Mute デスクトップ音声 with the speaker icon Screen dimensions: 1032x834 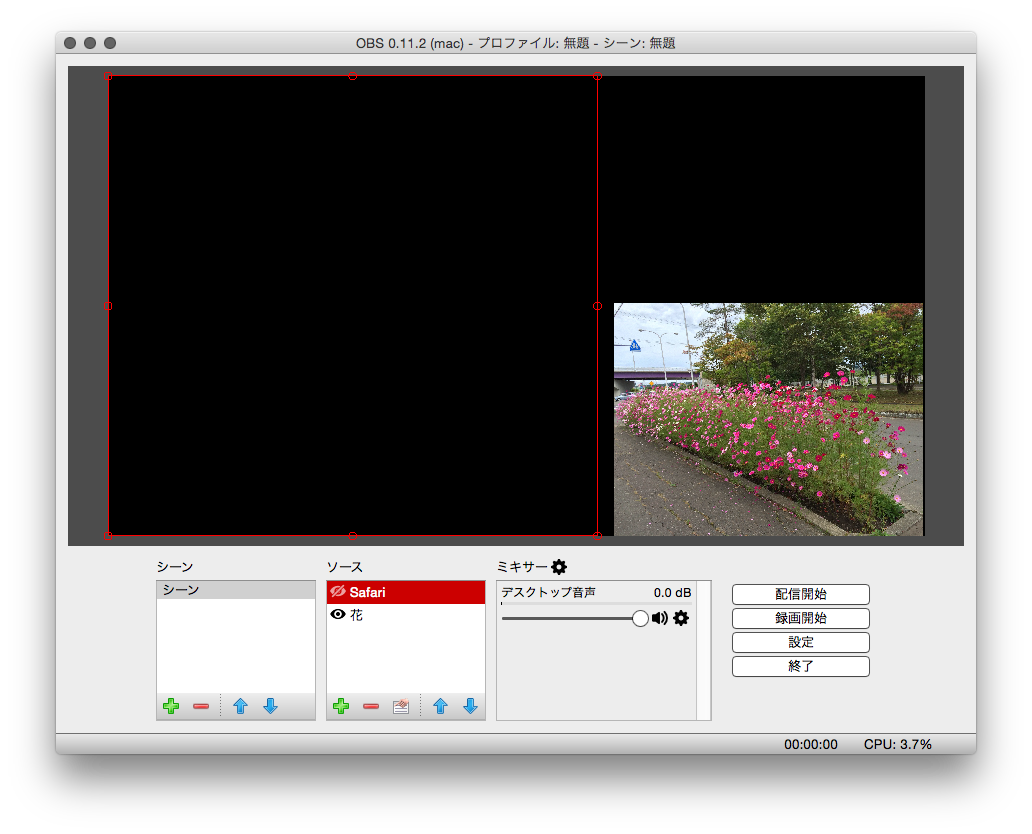pos(659,618)
